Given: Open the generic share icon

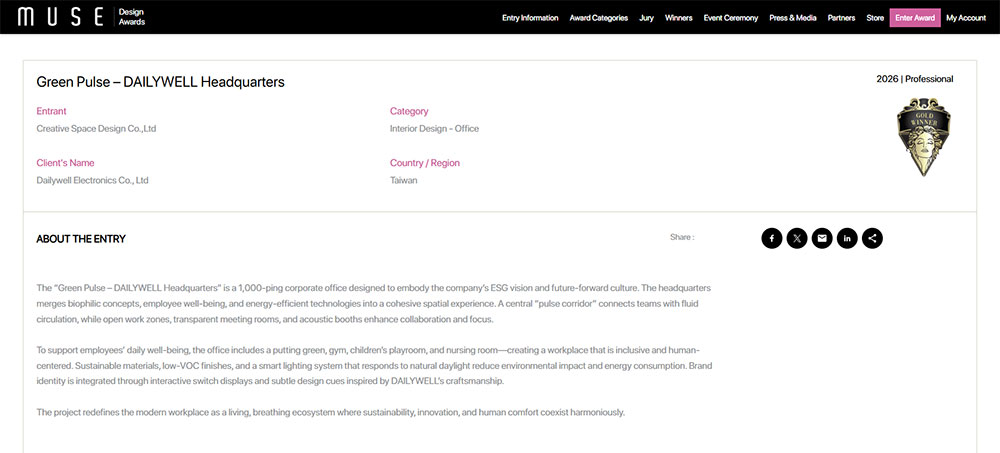Looking at the screenshot, I should (x=872, y=239).
